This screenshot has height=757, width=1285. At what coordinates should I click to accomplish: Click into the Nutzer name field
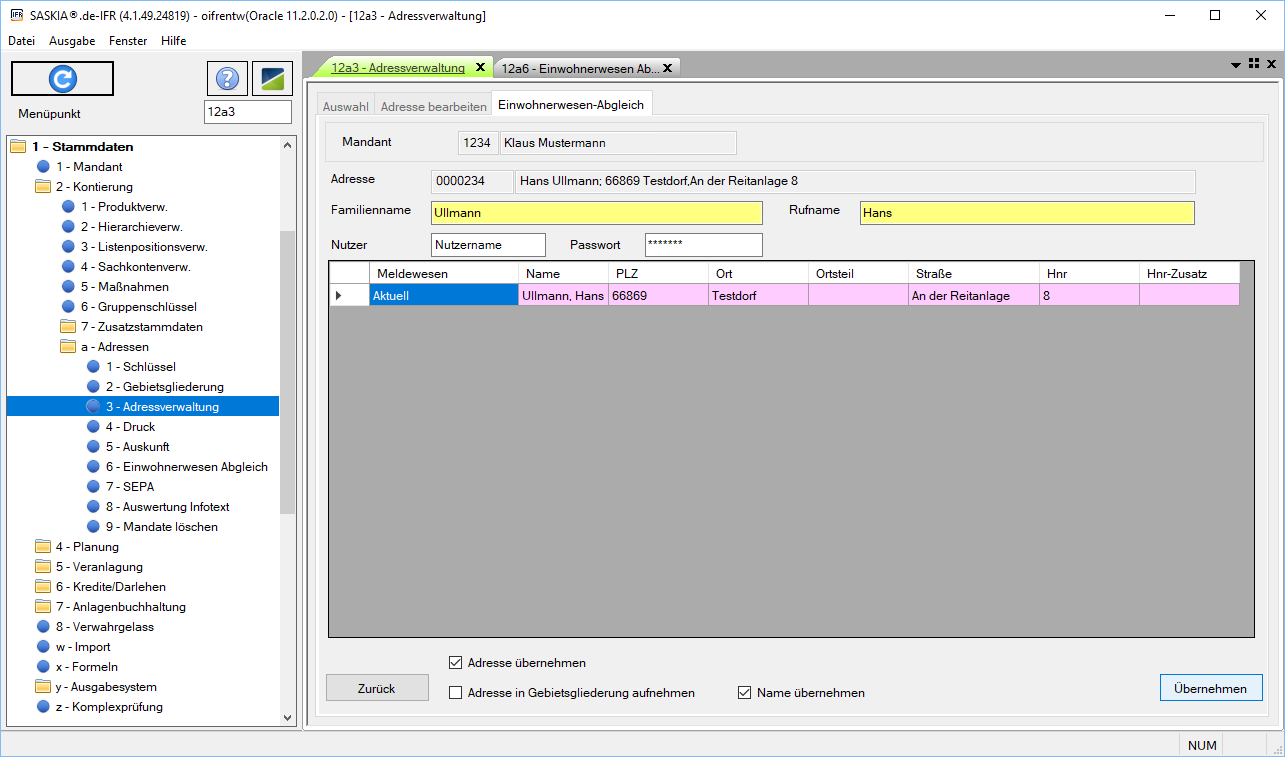[488, 245]
